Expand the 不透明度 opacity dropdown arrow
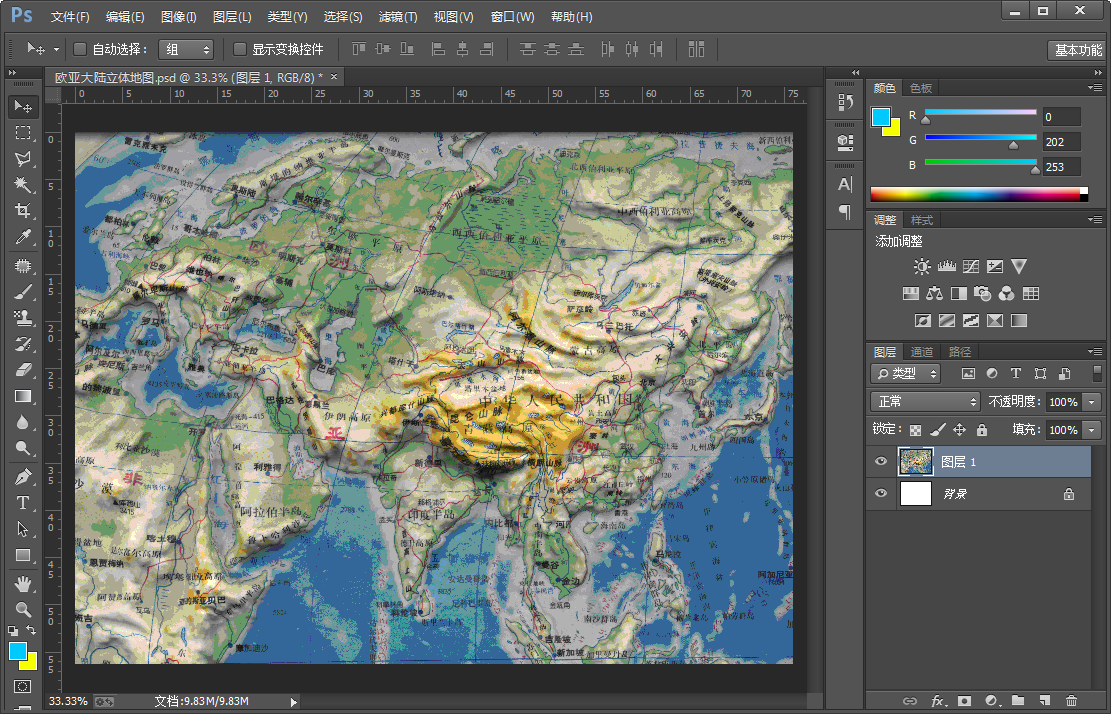Viewport: 1111px width, 714px height. (1091, 401)
